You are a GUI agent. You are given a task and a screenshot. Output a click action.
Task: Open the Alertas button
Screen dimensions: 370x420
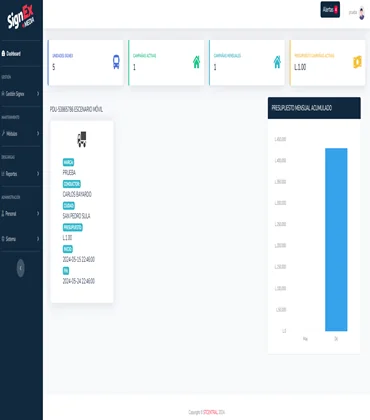pos(330,10)
